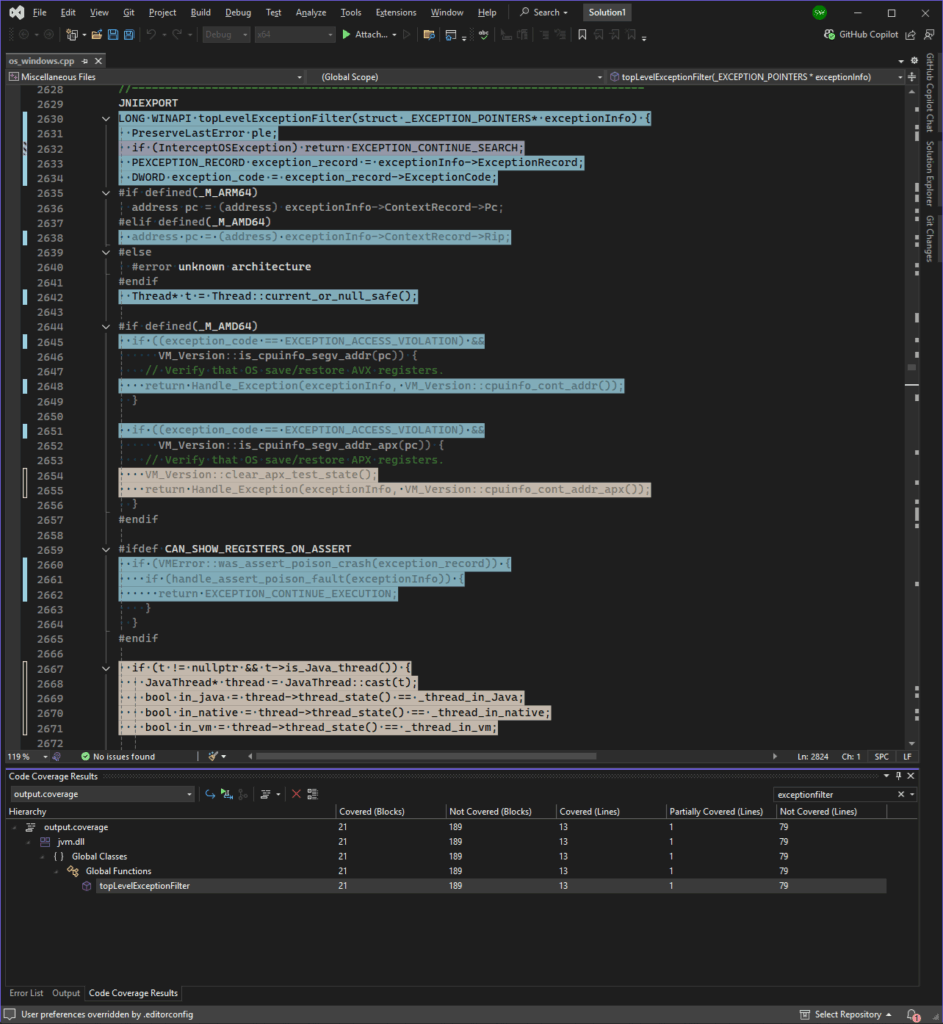
Task: Click the No issues found indicator
Action: point(117,757)
